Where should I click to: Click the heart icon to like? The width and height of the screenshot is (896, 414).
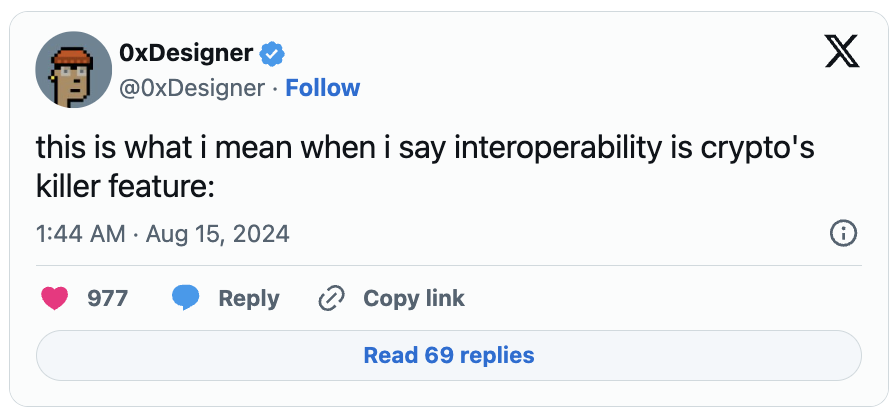click(55, 298)
